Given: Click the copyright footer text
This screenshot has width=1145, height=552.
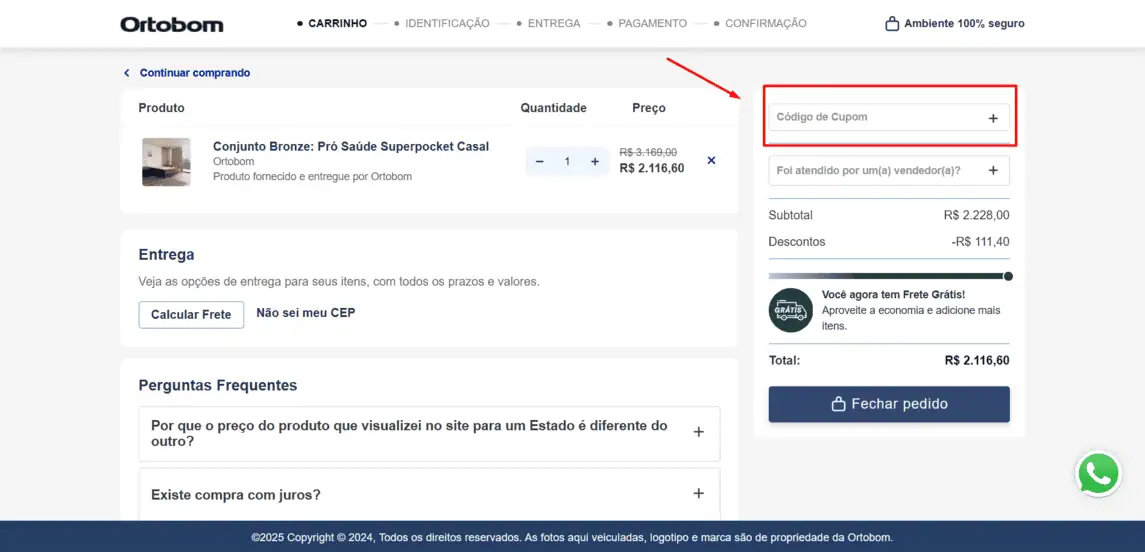Looking at the screenshot, I should click(x=572, y=537).
